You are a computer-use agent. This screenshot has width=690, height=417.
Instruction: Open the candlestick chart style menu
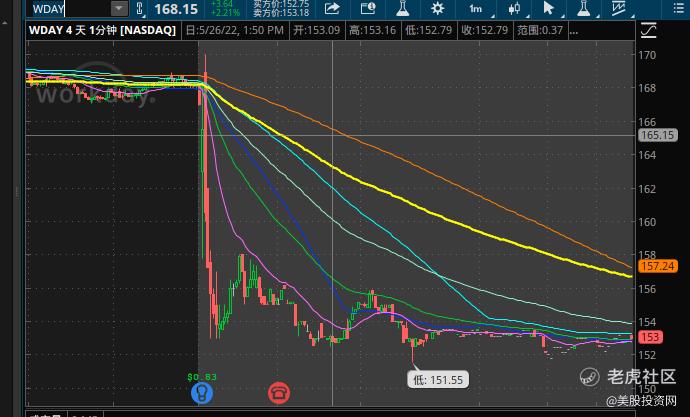pos(514,8)
